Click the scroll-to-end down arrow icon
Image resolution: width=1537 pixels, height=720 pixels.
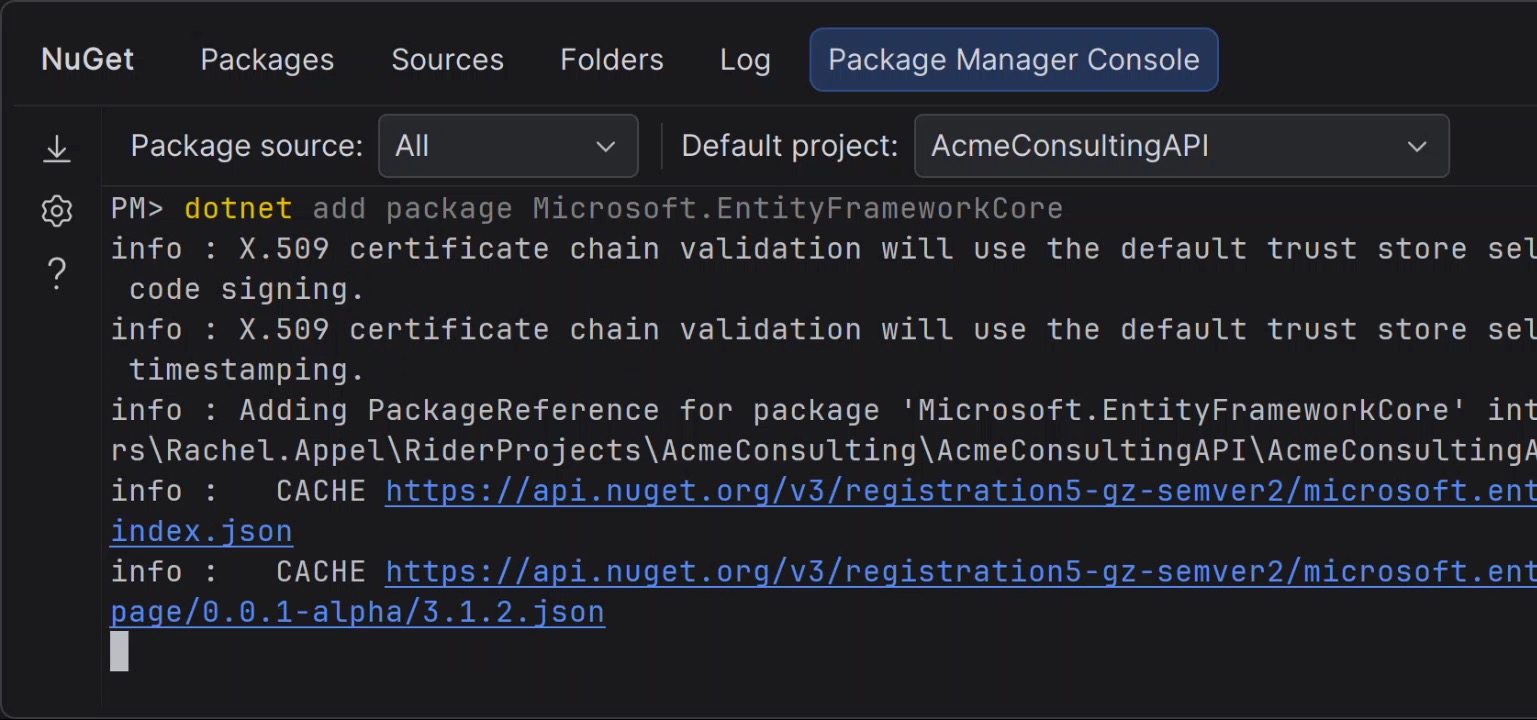[57, 149]
